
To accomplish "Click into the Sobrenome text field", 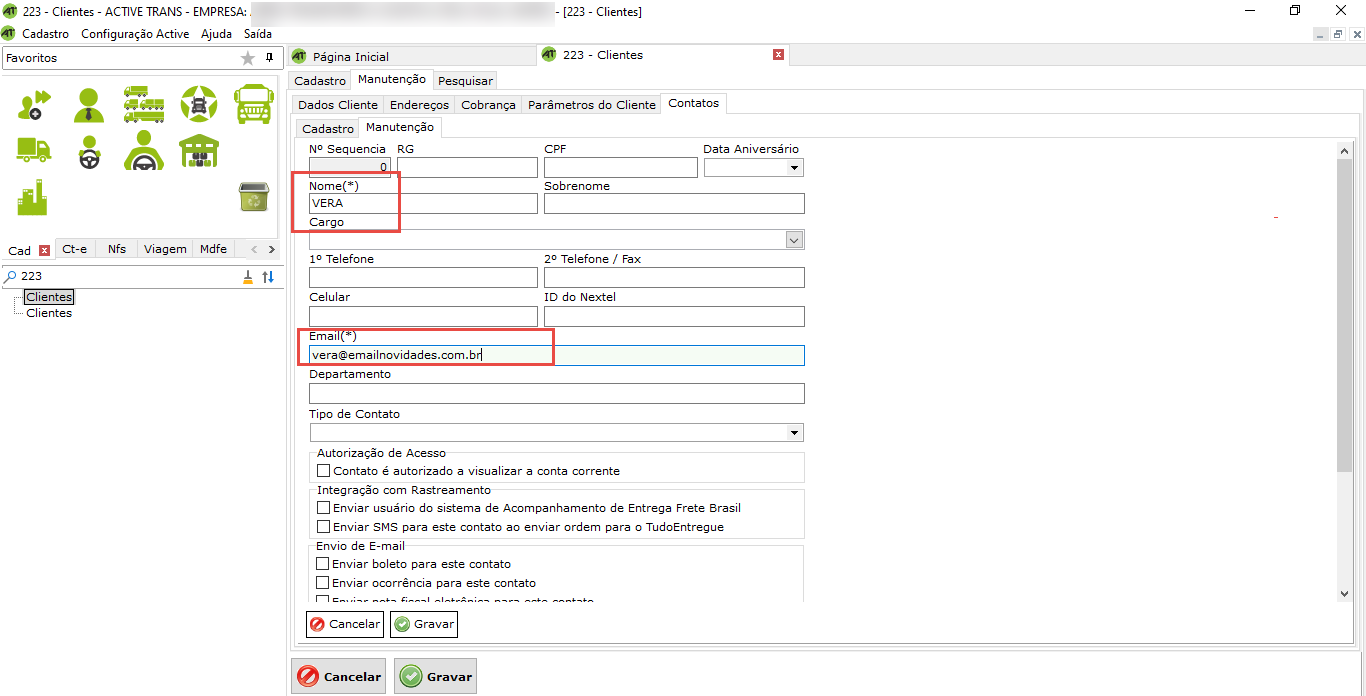I will [674, 204].
